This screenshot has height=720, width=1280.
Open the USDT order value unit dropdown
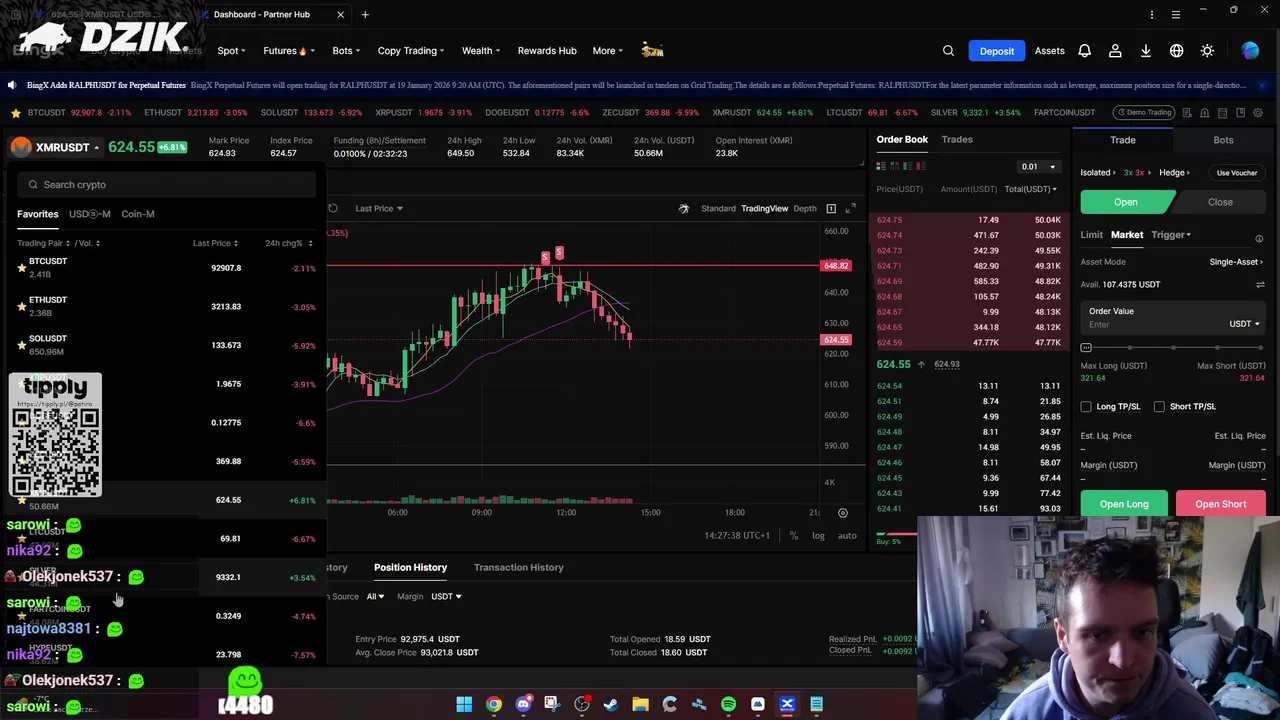coord(1244,324)
